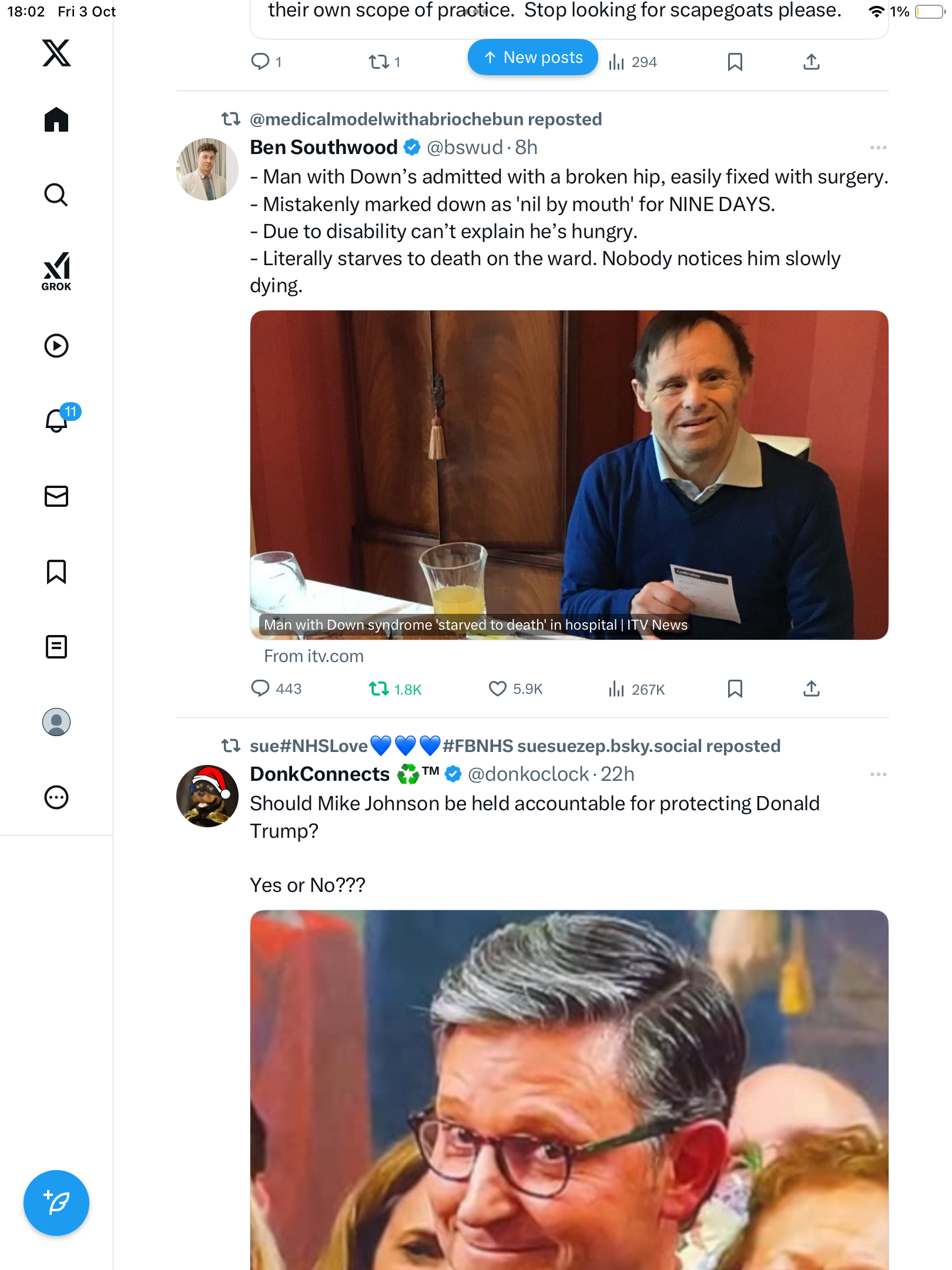Bookmark Ben Southwood's post
Screen dimensions: 952x1270
click(735, 689)
